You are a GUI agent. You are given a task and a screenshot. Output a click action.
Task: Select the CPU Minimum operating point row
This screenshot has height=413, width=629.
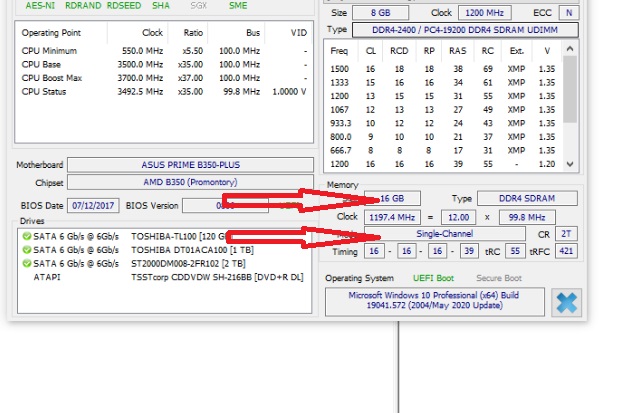pyautogui.click(x=164, y=51)
